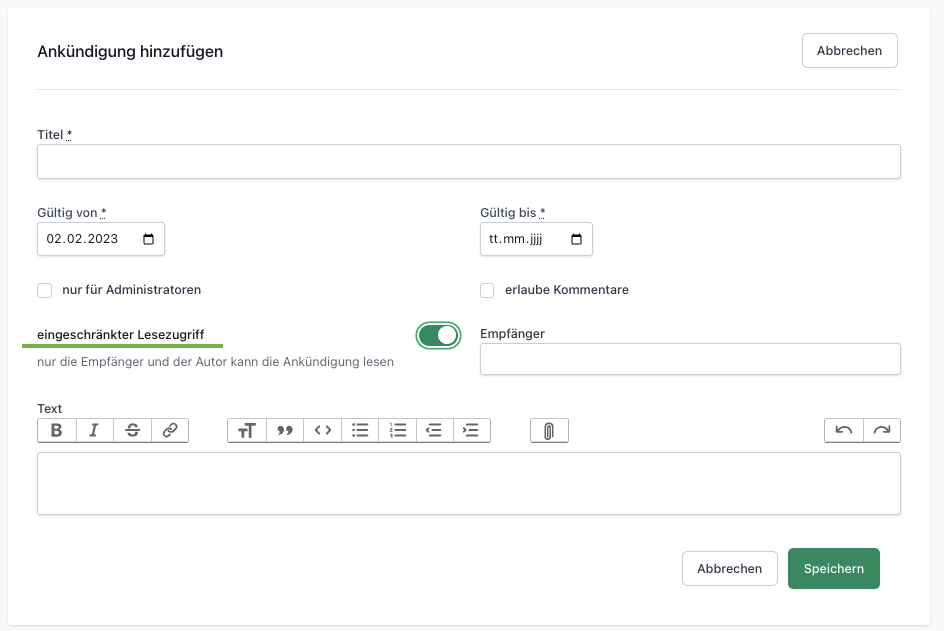
Task: Click the 'nur für Administratoren' label text
Action: click(131, 290)
